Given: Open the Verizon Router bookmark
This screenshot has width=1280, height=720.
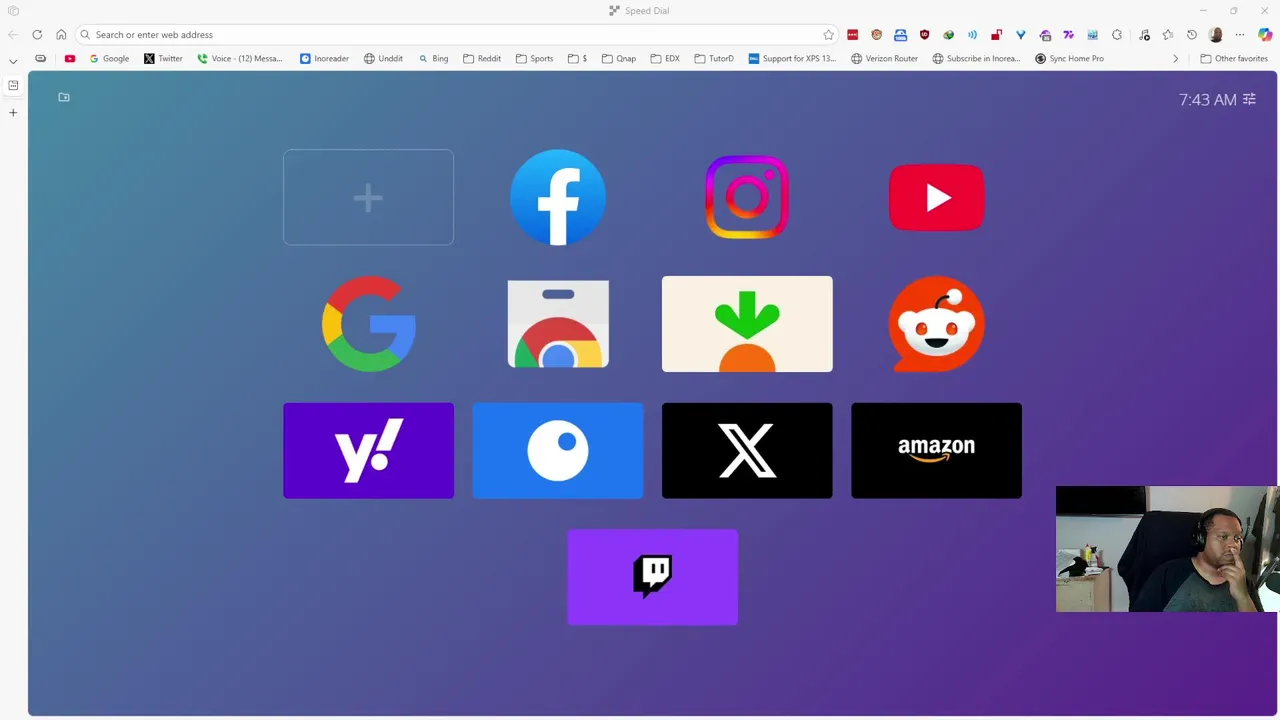Looking at the screenshot, I should (884, 59).
